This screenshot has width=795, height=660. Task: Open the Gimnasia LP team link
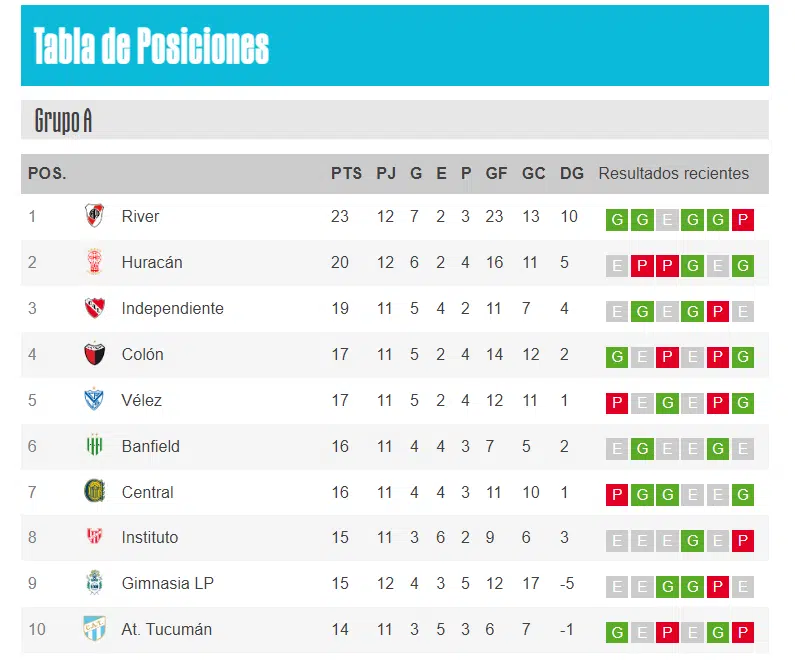point(167,583)
